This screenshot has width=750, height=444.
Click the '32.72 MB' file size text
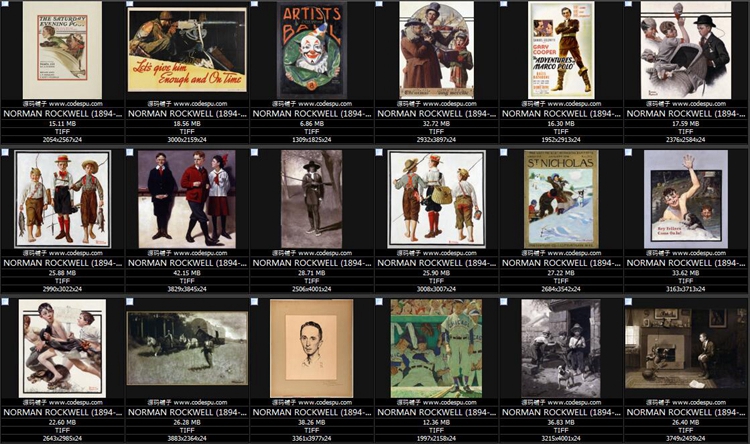click(436, 123)
